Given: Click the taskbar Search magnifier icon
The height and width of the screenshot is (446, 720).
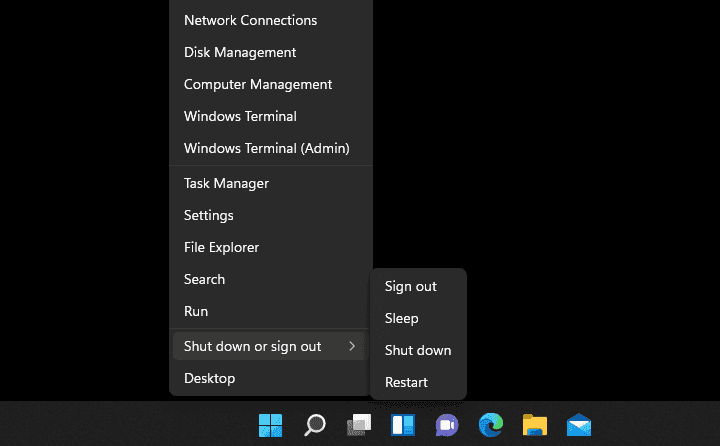Looking at the screenshot, I should tap(315, 425).
